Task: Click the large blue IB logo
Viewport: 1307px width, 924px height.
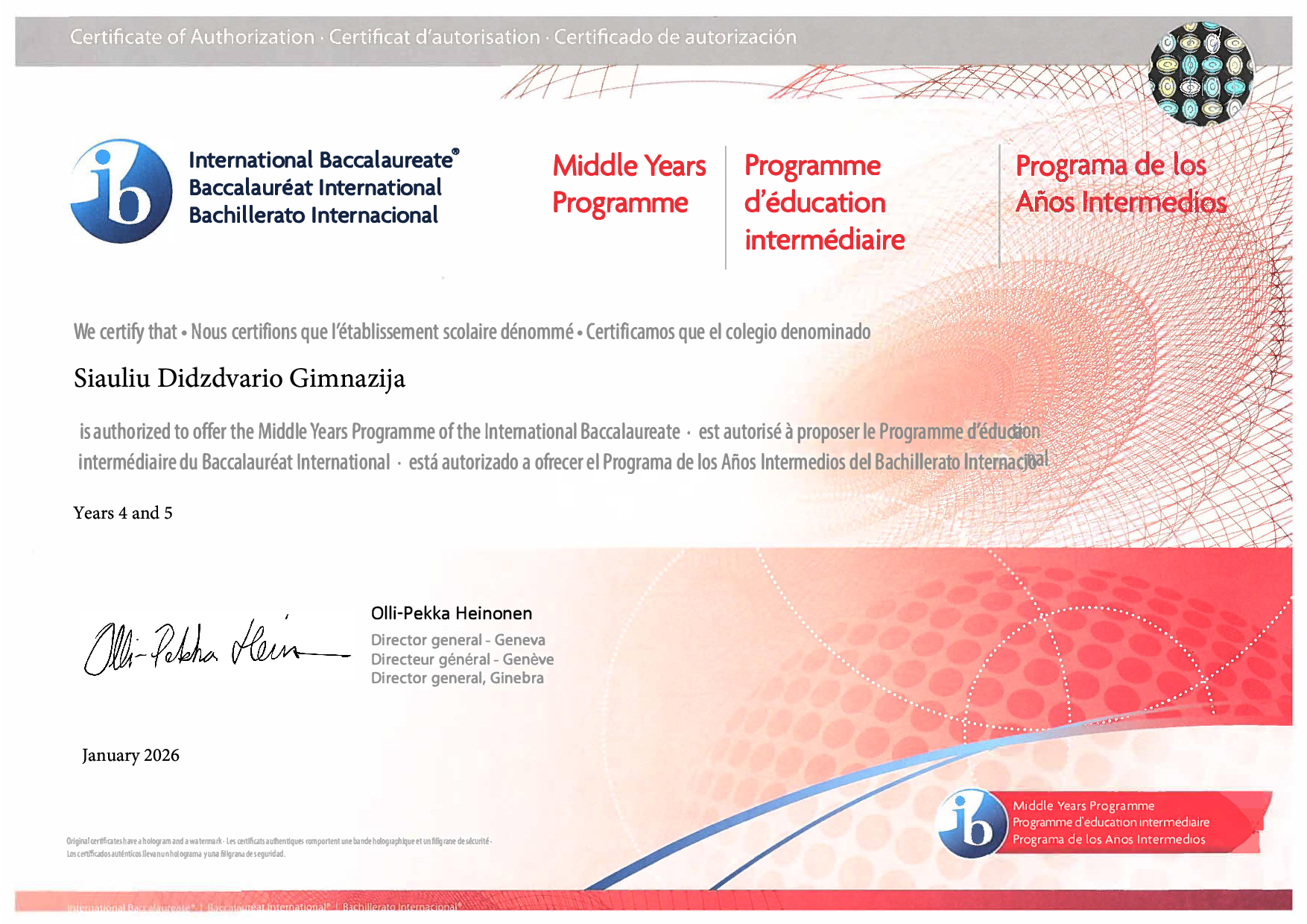Action: (x=121, y=191)
